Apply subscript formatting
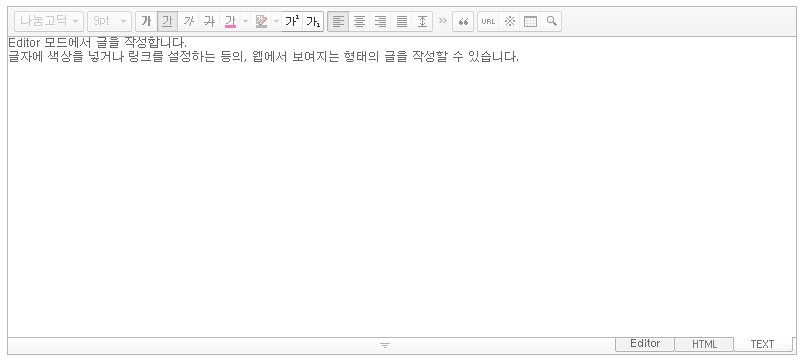Screen dimensions: 804x363 pyautogui.click(x=313, y=22)
